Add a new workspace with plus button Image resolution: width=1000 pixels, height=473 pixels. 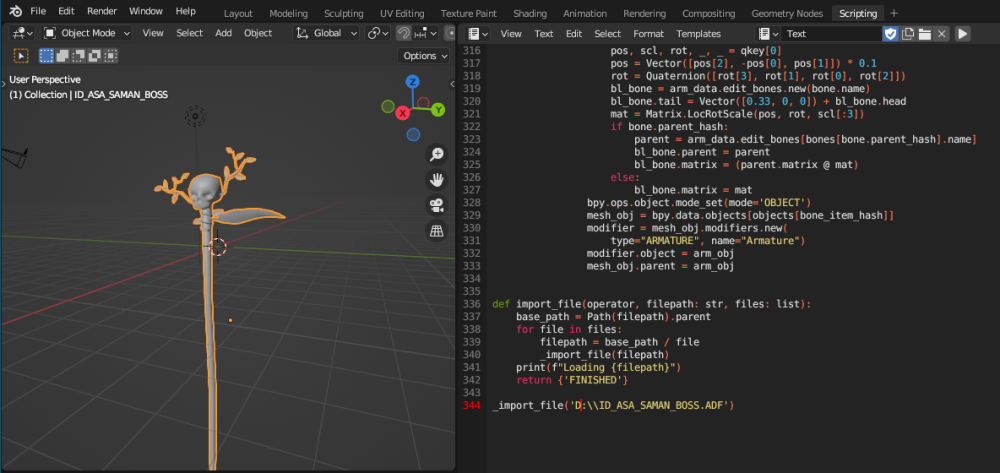pyautogui.click(x=894, y=13)
